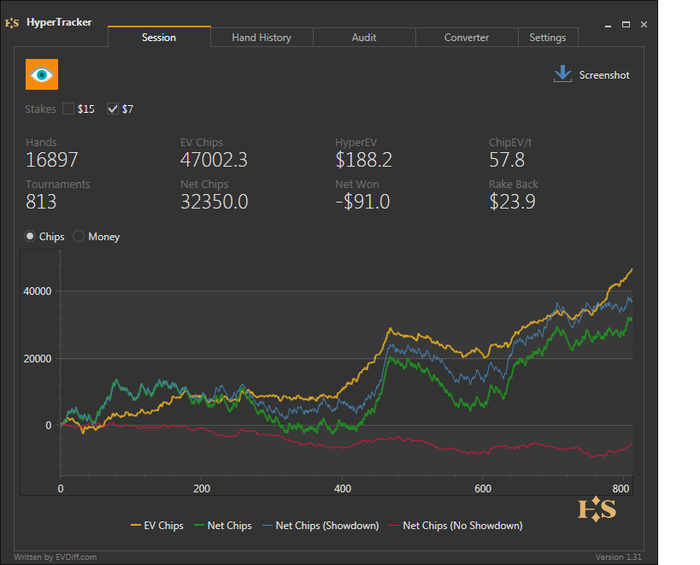Enable the $15 stakes checkbox
Screen dimensions: 700x565
tap(69, 109)
